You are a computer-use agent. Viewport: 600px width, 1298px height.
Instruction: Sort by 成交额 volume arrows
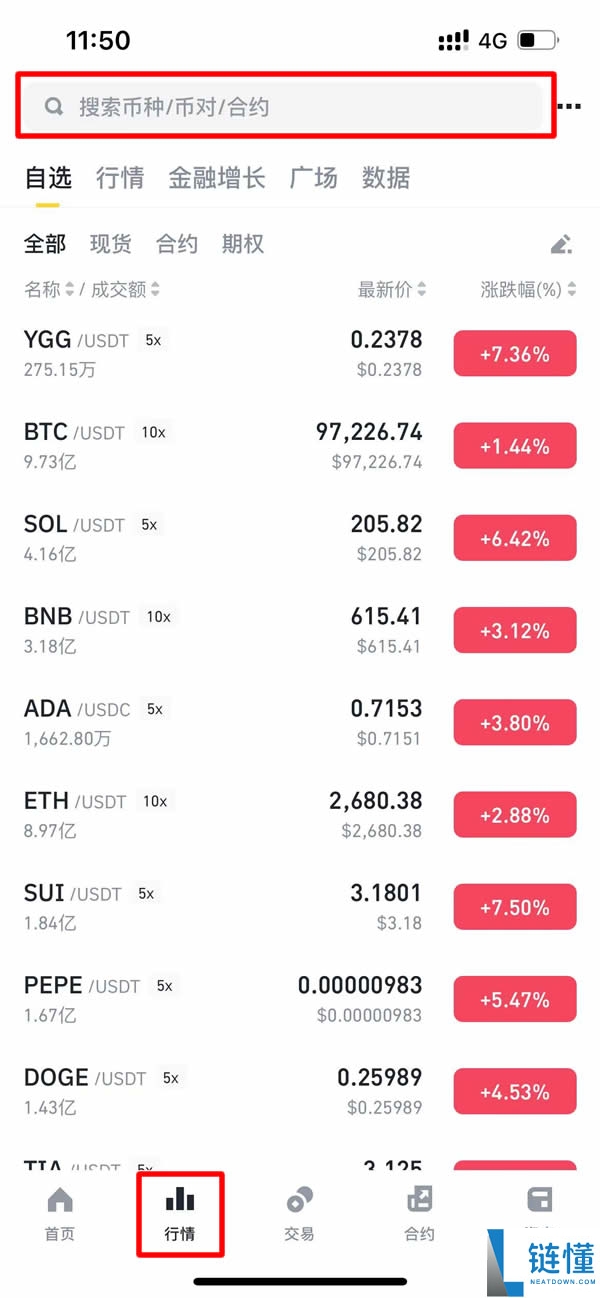[155, 290]
